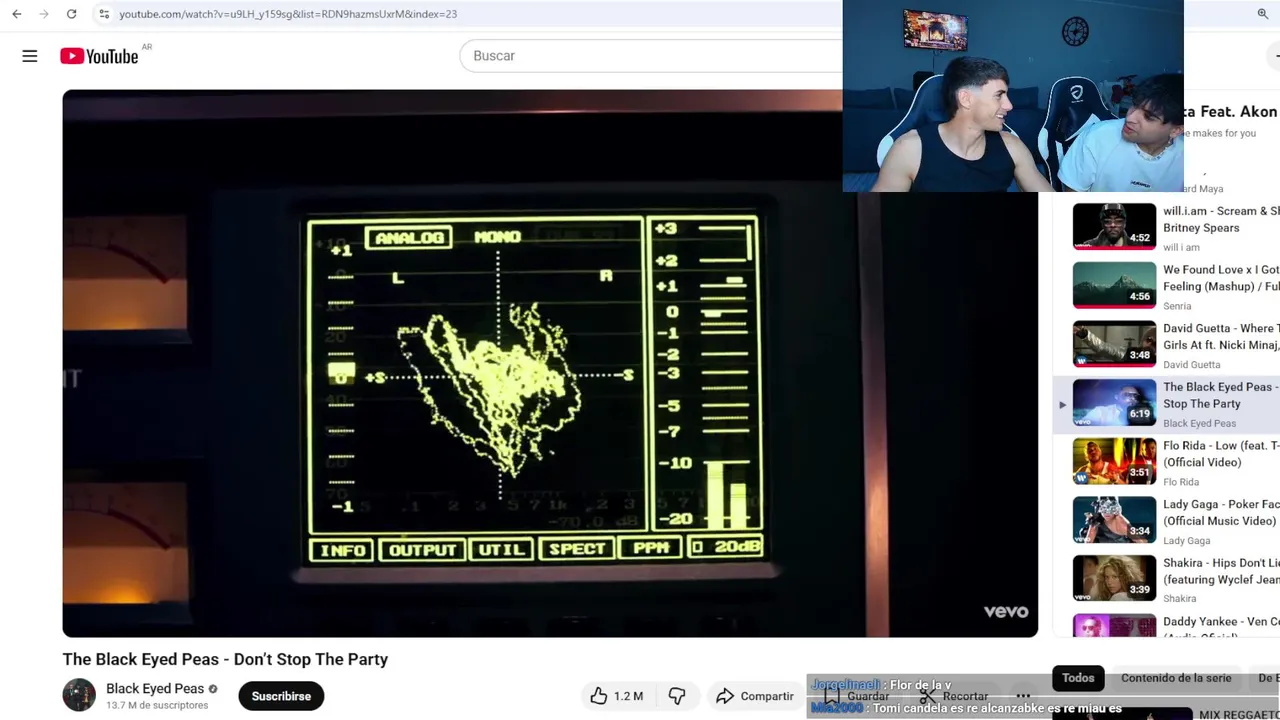Click the David Guetta channel name in sidebar

pos(1192,365)
